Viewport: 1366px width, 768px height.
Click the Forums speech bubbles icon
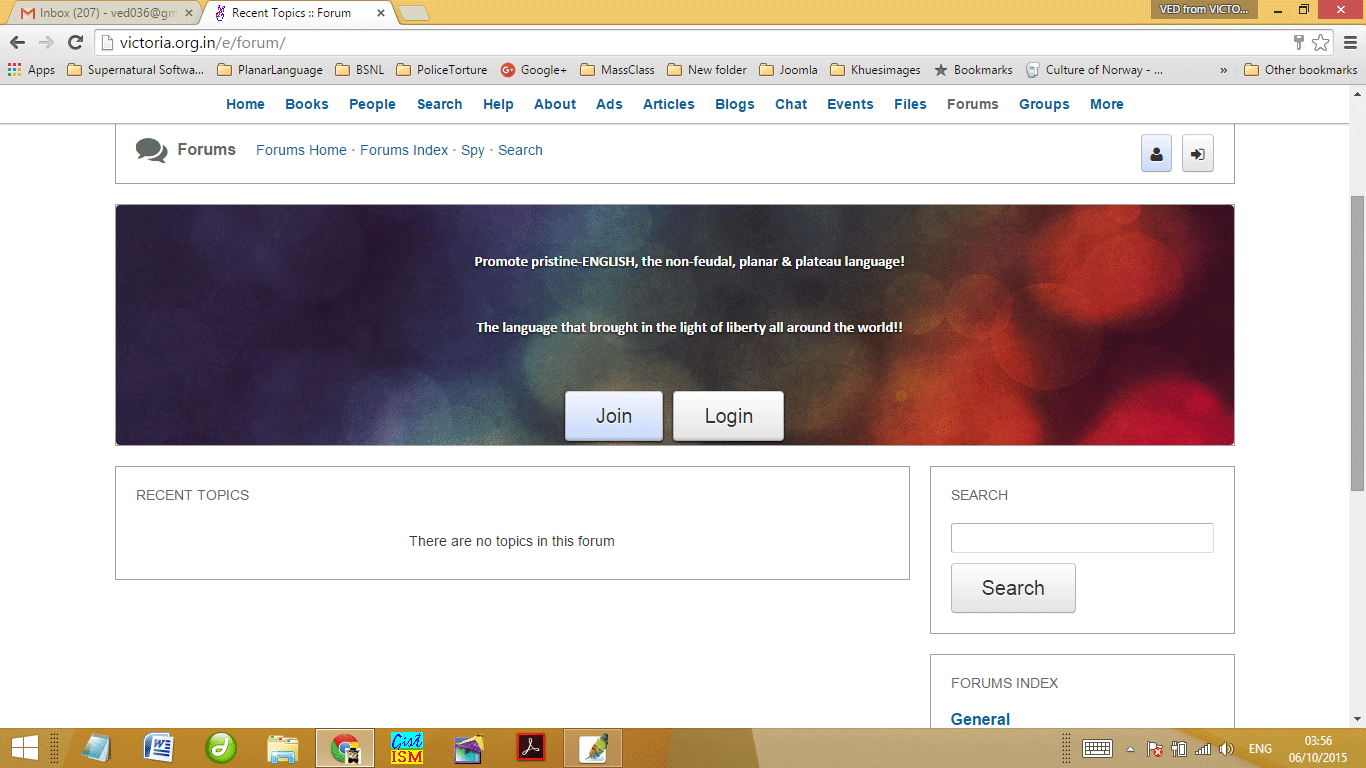click(151, 150)
